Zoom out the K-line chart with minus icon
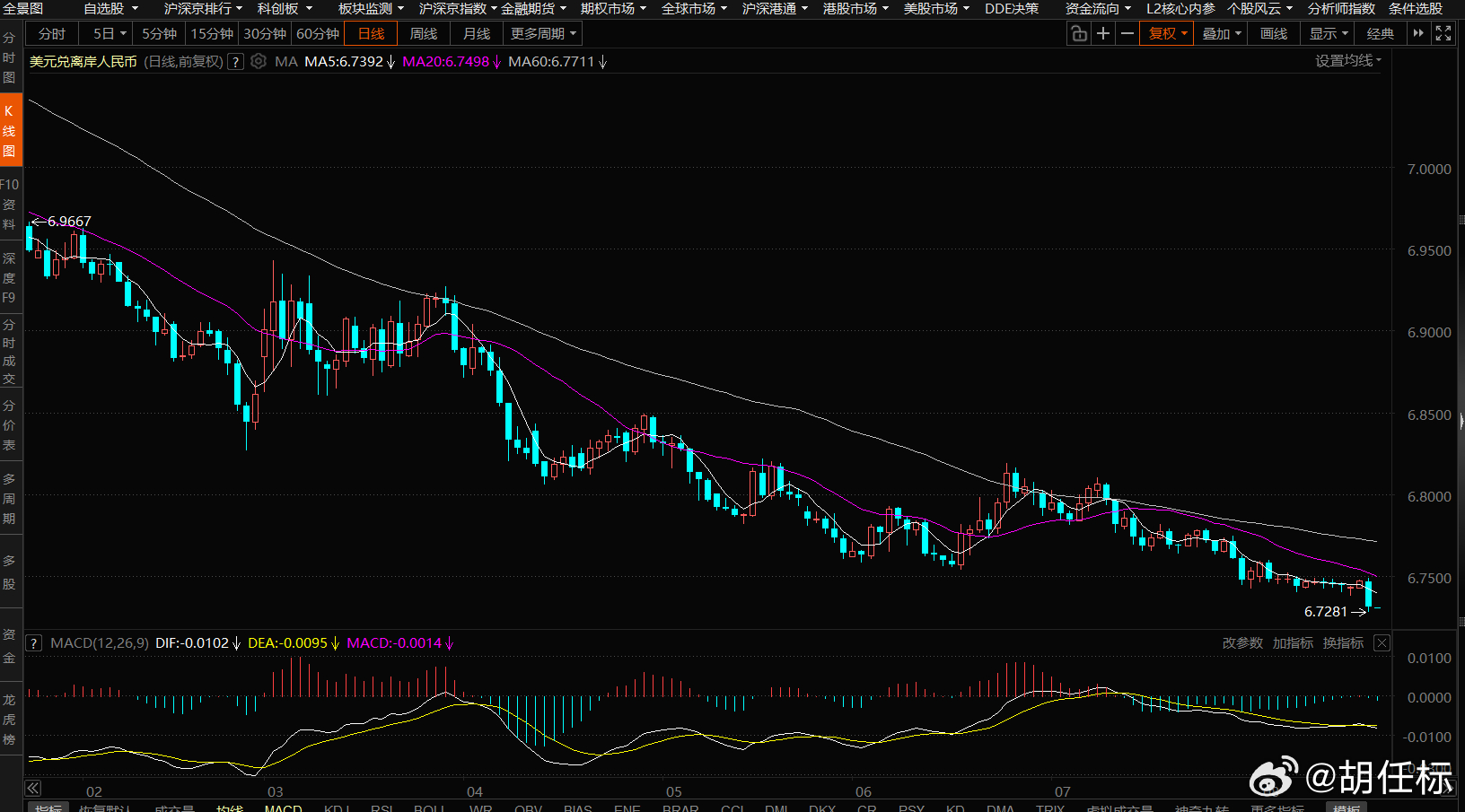Image resolution: width=1465 pixels, height=812 pixels. [x=1127, y=34]
